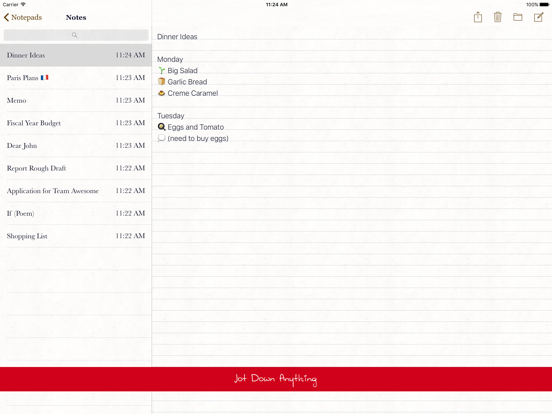
Task: Click the thought bubble emoji
Action: tap(161, 138)
